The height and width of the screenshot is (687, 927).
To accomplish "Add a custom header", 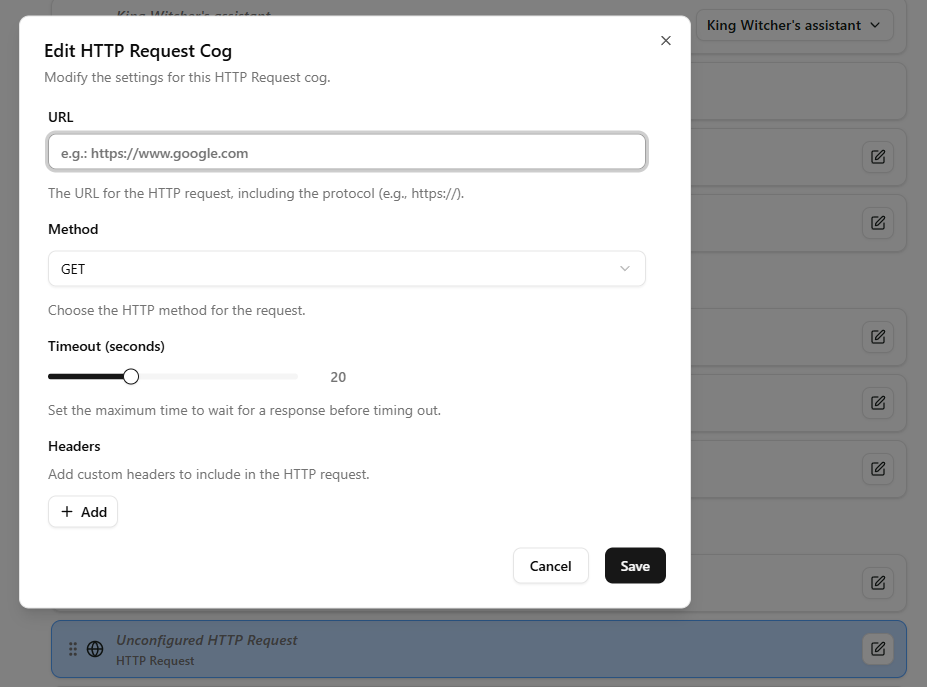I will 83,511.
